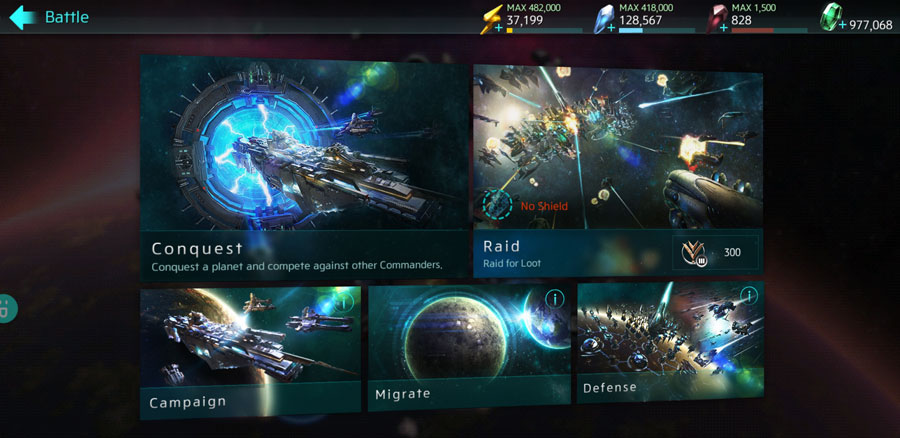Open Defense info icon
This screenshot has width=900, height=438.
748,296
